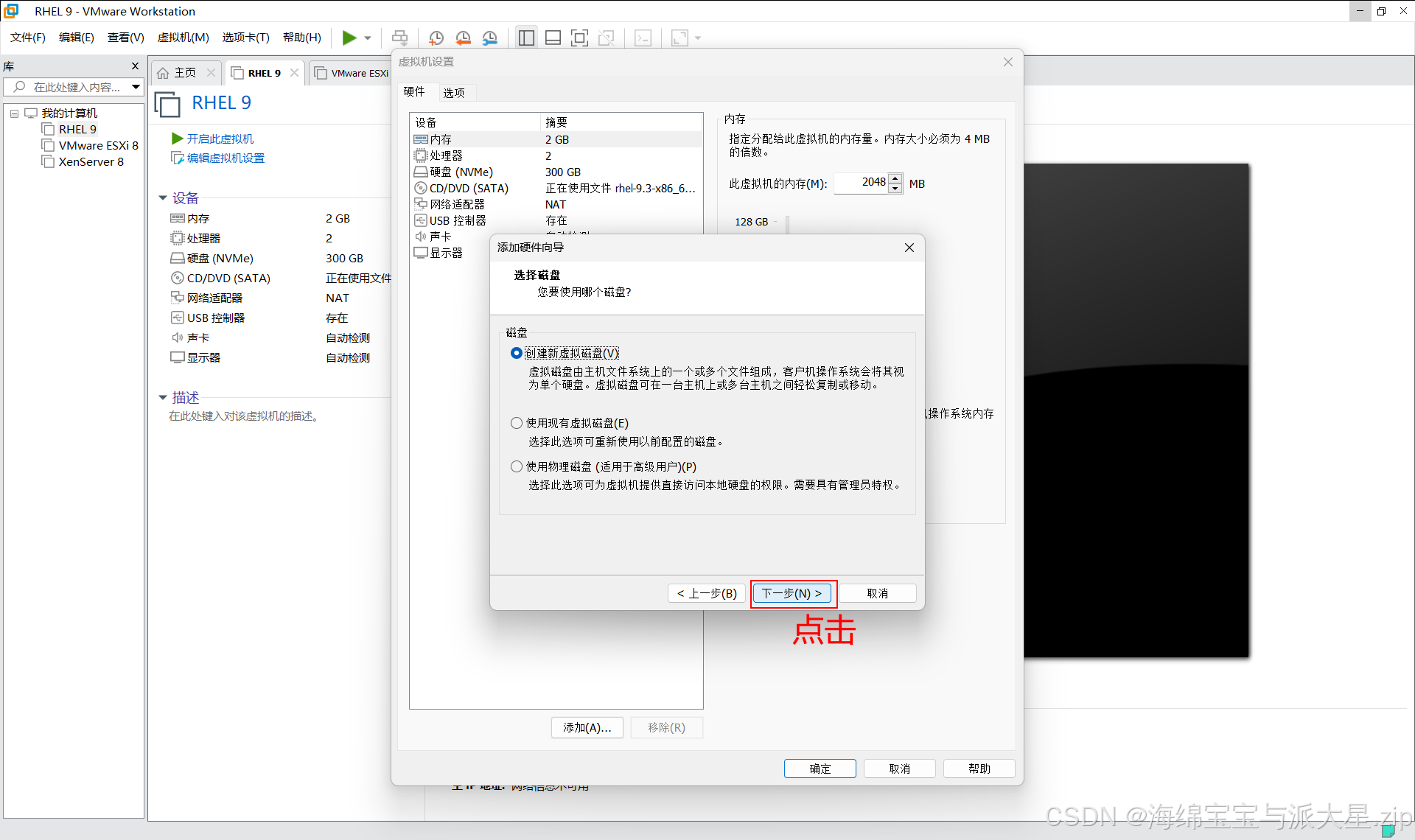Open the 选项卡(T) menu
The image size is (1415, 840).
[x=246, y=38]
